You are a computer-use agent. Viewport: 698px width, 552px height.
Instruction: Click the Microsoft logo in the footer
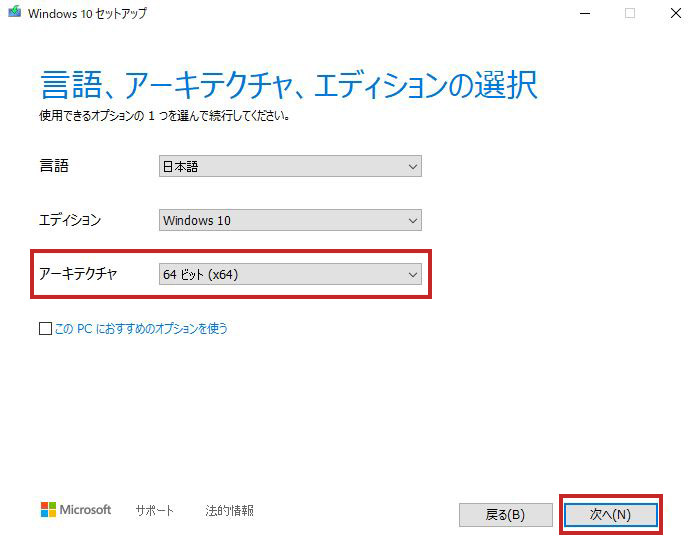76,510
